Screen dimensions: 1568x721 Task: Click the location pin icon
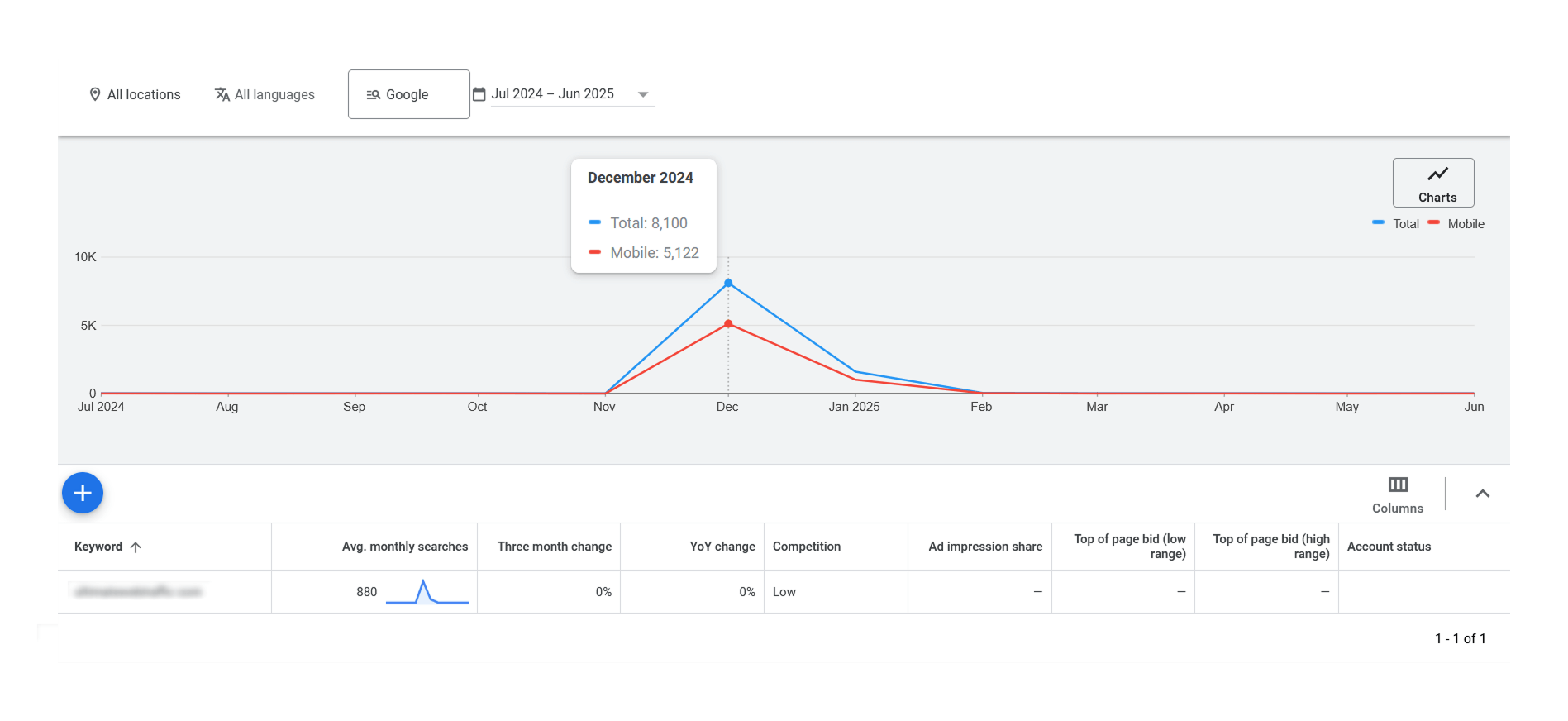(x=95, y=95)
